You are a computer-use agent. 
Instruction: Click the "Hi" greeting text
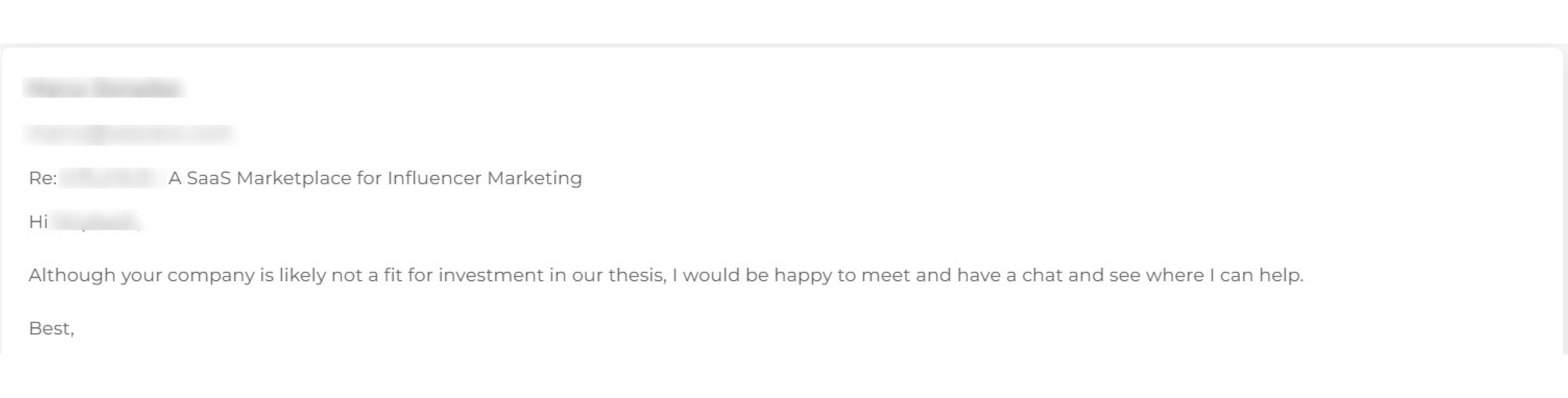tap(38, 222)
